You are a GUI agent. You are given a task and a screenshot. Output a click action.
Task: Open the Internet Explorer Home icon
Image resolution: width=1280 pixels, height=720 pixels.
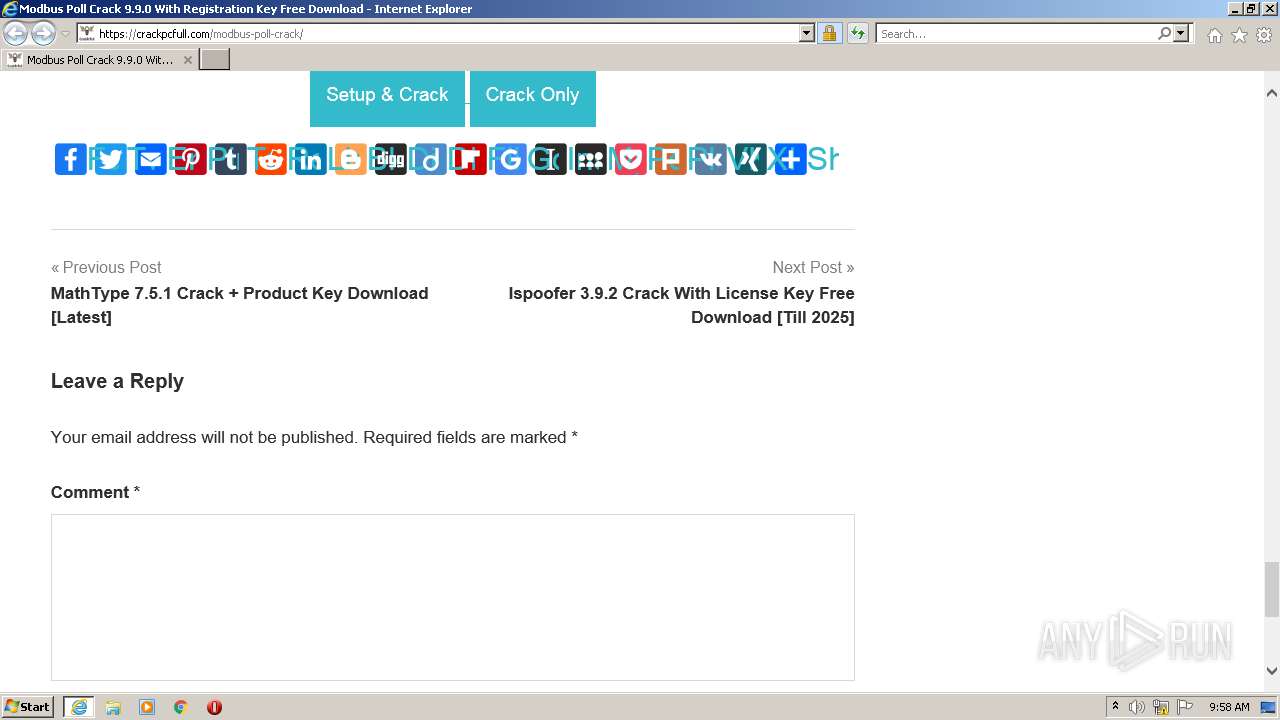[1214, 35]
